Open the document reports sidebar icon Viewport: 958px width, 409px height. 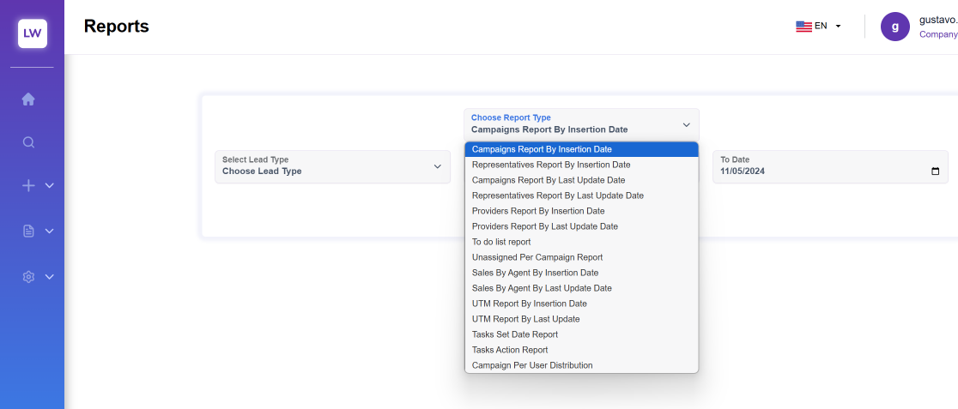[x=28, y=231]
